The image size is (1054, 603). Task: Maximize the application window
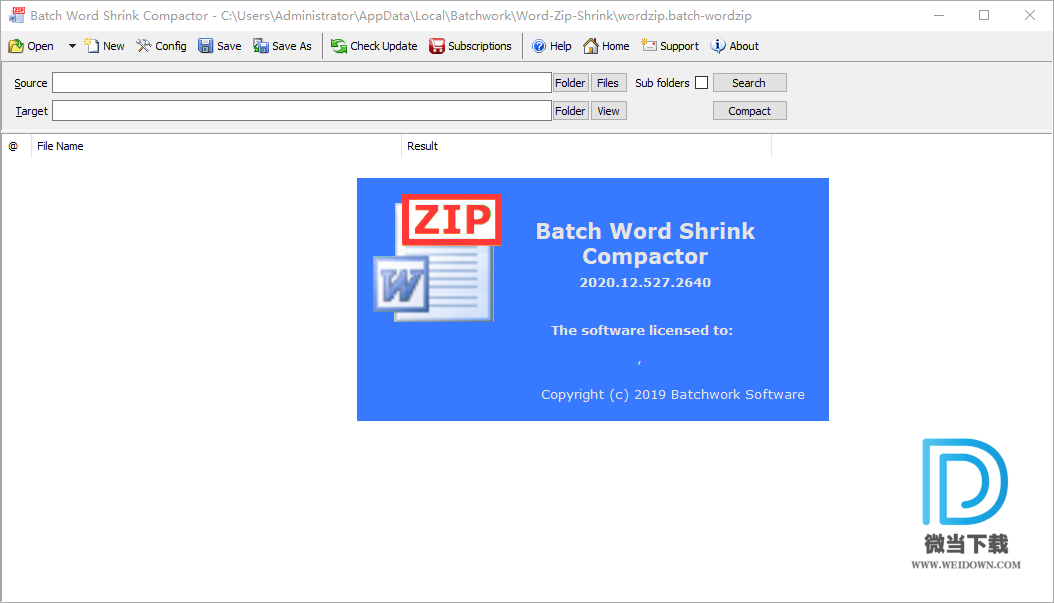(x=984, y=15)
